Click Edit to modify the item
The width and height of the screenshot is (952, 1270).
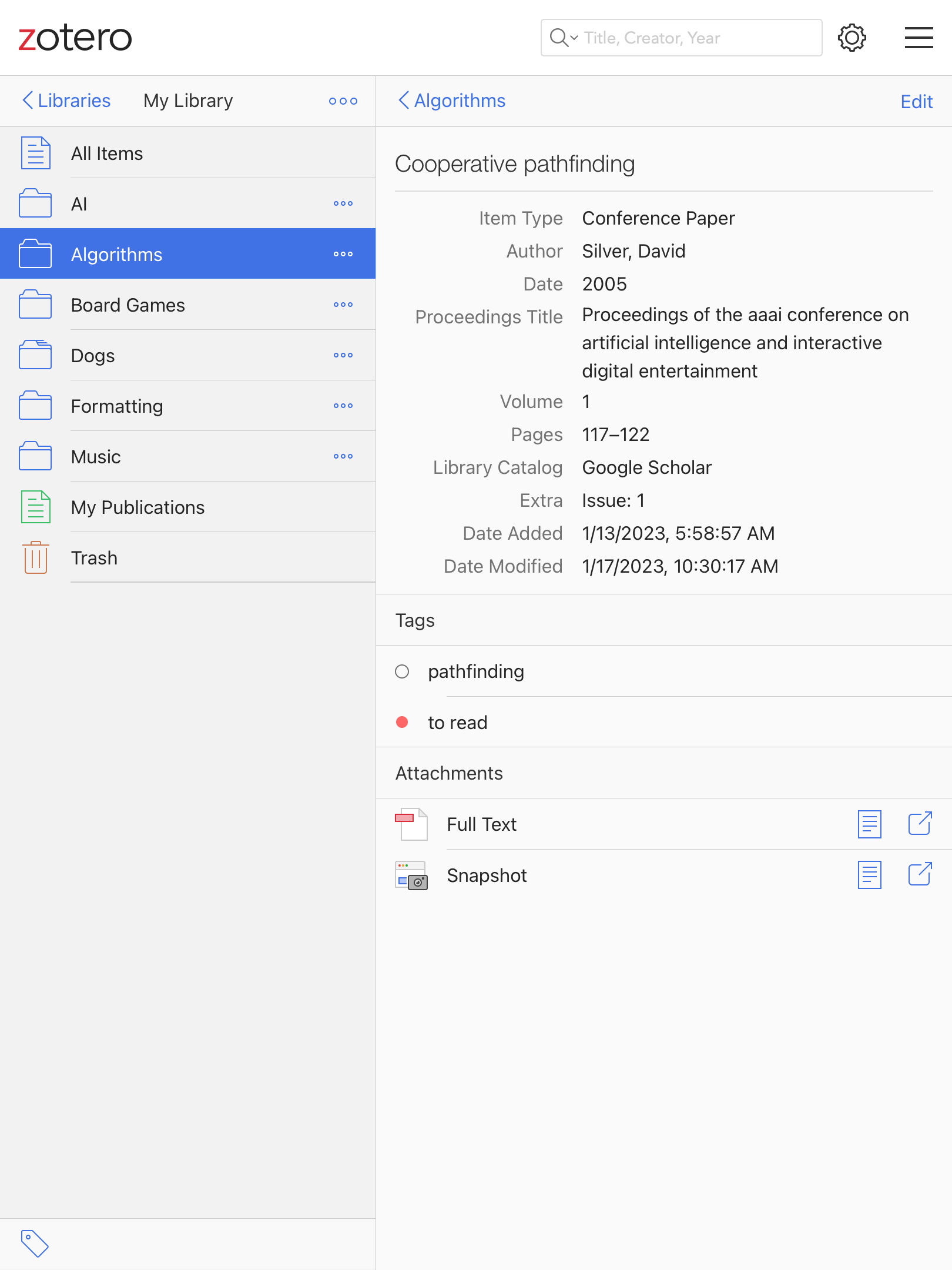916,102
